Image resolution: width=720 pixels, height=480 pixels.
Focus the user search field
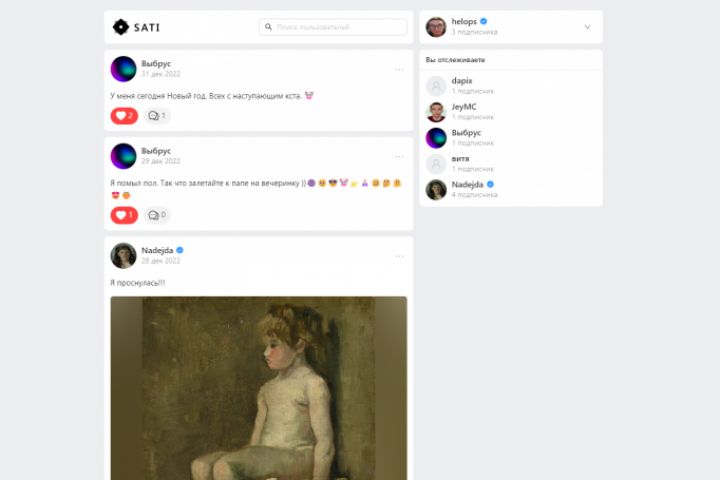[x=333, y=27]
